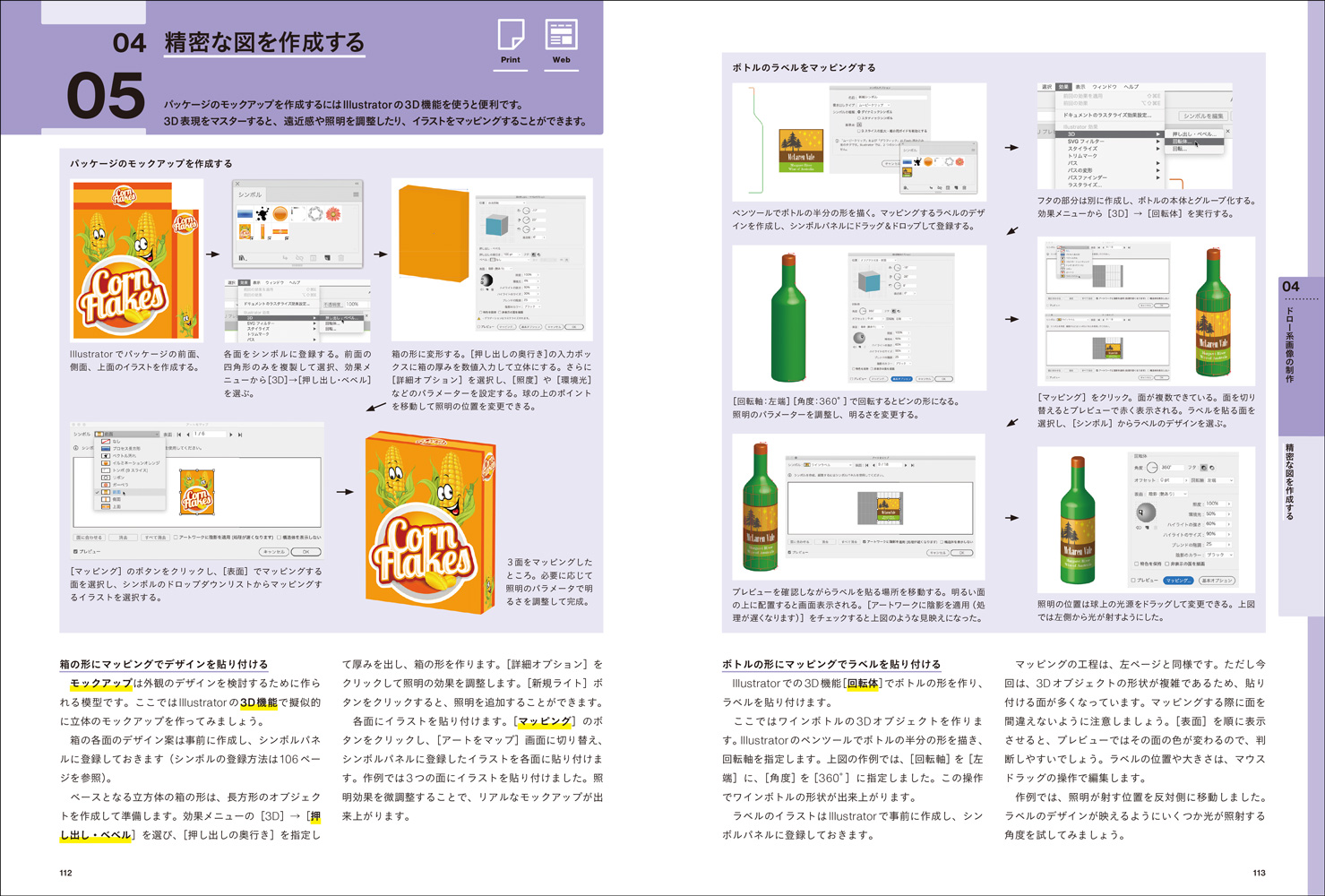The width and height of the screenshot is (1325, 896).
Task: Click the lighting sphere in bottom-right revolve dialog
Action: [x=1146, y=513]
